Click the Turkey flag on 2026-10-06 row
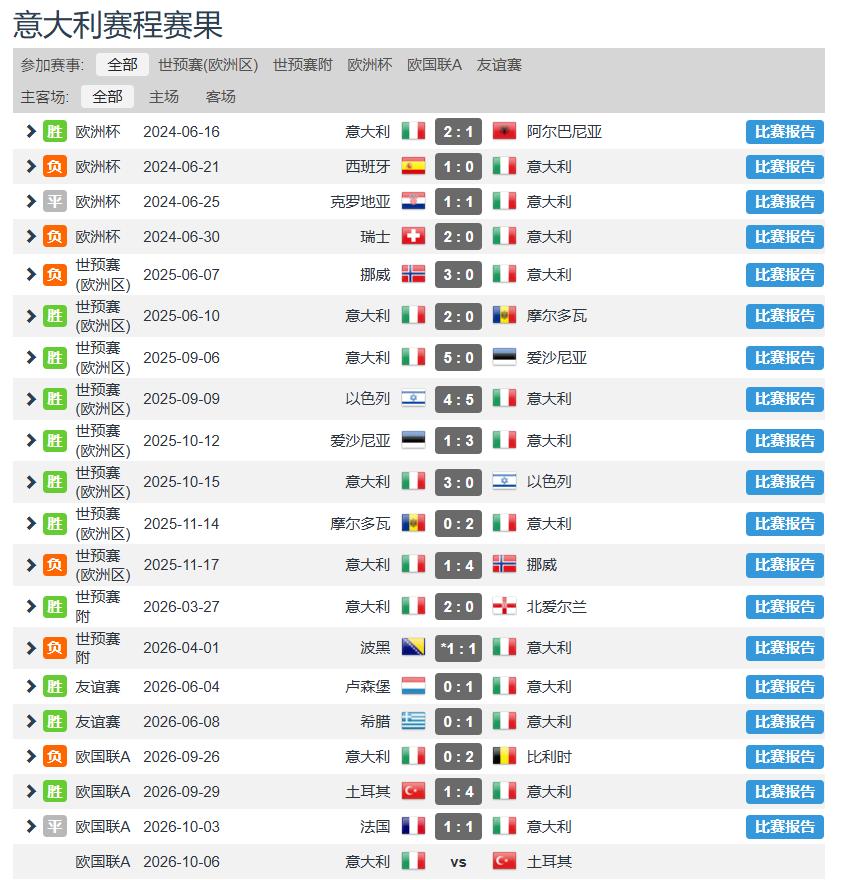This screenshot has width=843, height=880. 504,861
